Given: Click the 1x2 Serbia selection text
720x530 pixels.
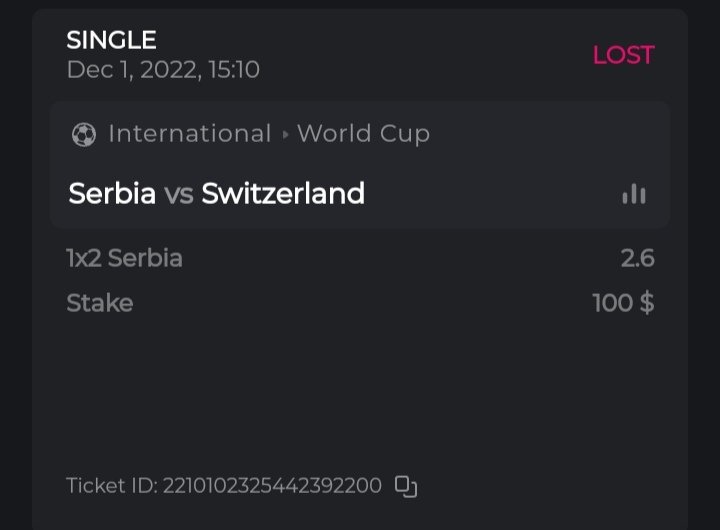Looking at the screenshot, I should pos(124,258).
